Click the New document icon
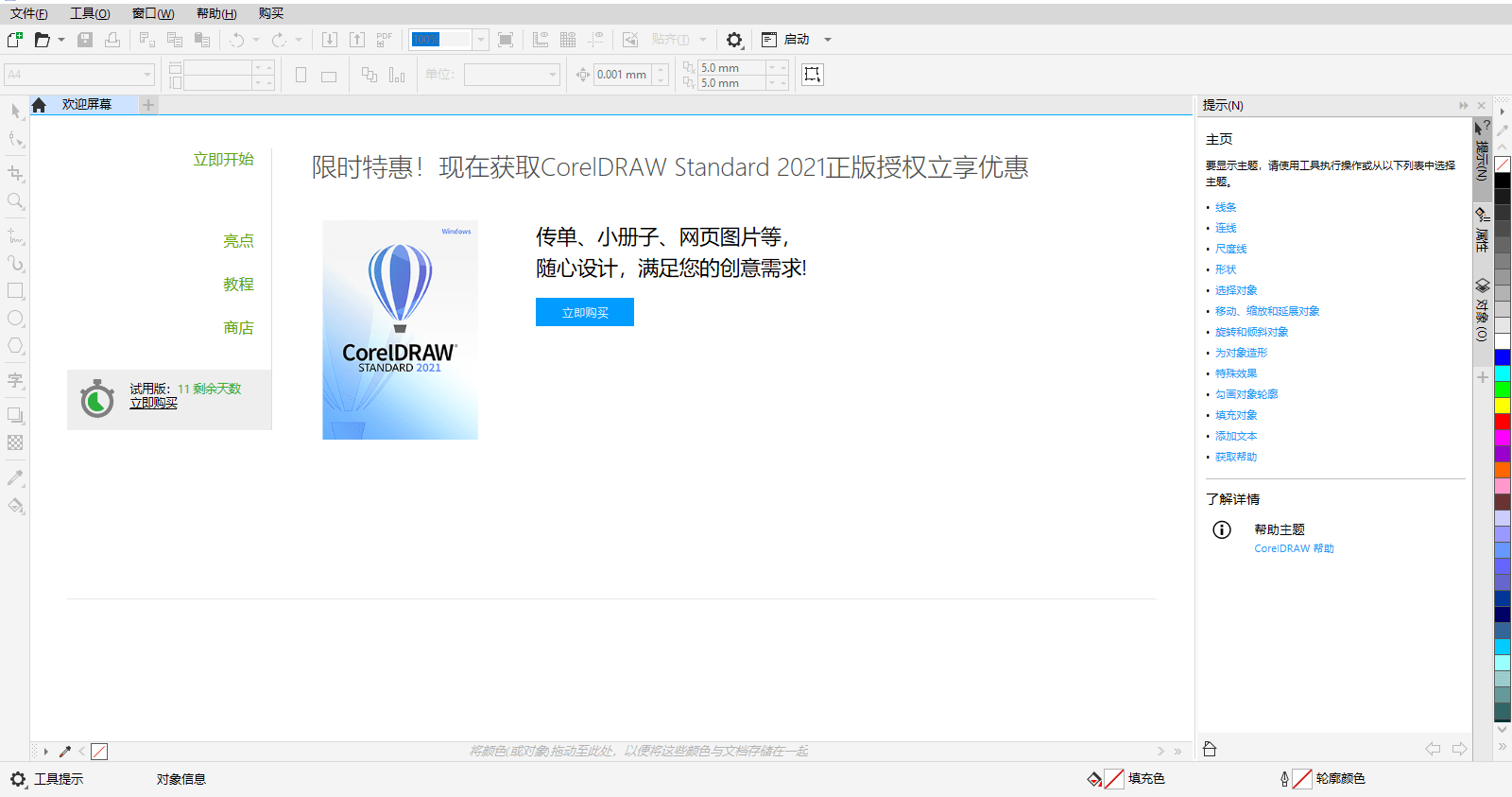This screenshot has height=797, width=1512. [14, 40]
